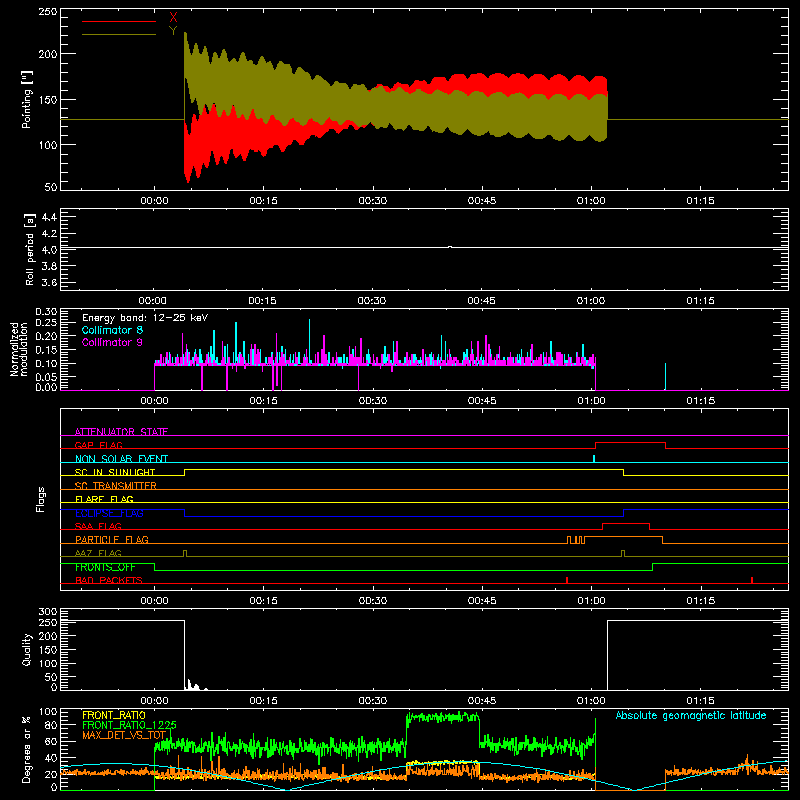Click the "Degrees or %" axis title
Screen dimensions: 800x800
(27, 749)
